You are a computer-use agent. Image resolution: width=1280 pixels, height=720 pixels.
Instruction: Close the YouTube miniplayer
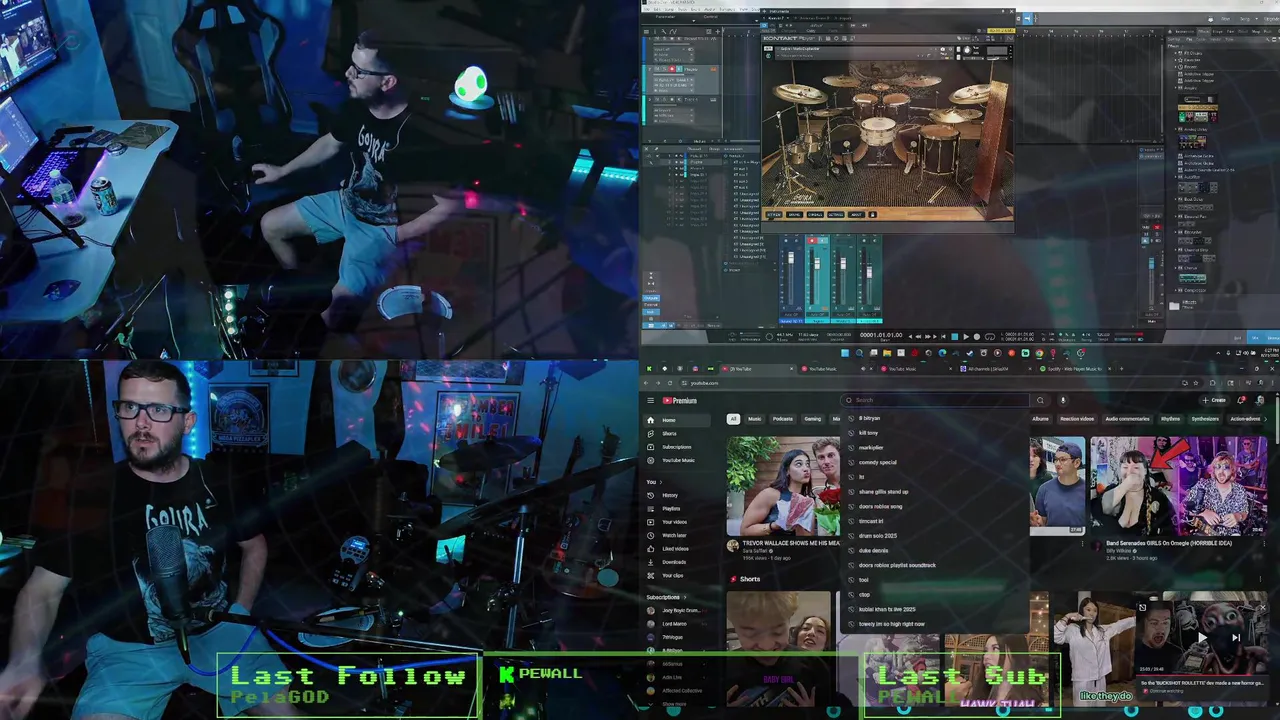click(1263, 607)
